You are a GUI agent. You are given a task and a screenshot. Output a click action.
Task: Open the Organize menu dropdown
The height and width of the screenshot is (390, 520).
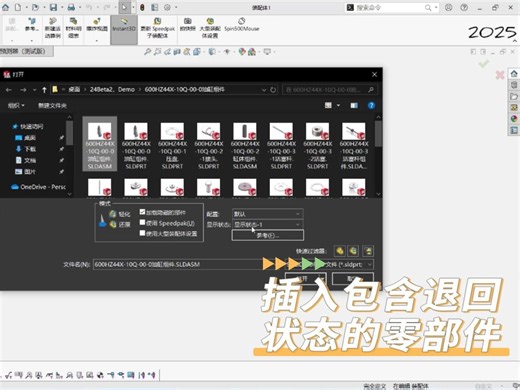pyautogui.click(x=16, y=105)
